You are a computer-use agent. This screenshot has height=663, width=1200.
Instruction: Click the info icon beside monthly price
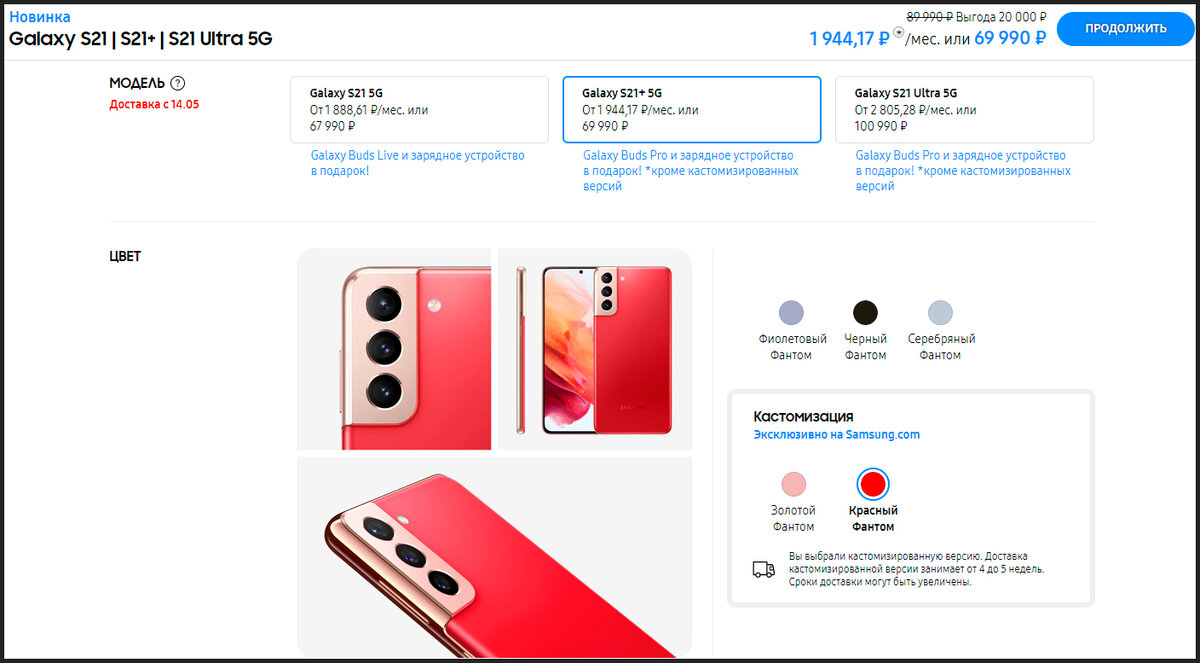pos(898,32)
